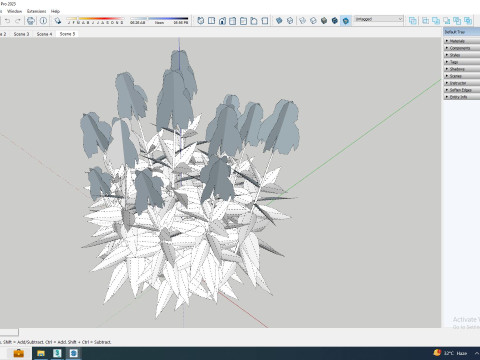Image resolution: width=480 pixels, height=360 pixels.
Task: Select Shaded face style
Action: [x=324, y=21]
